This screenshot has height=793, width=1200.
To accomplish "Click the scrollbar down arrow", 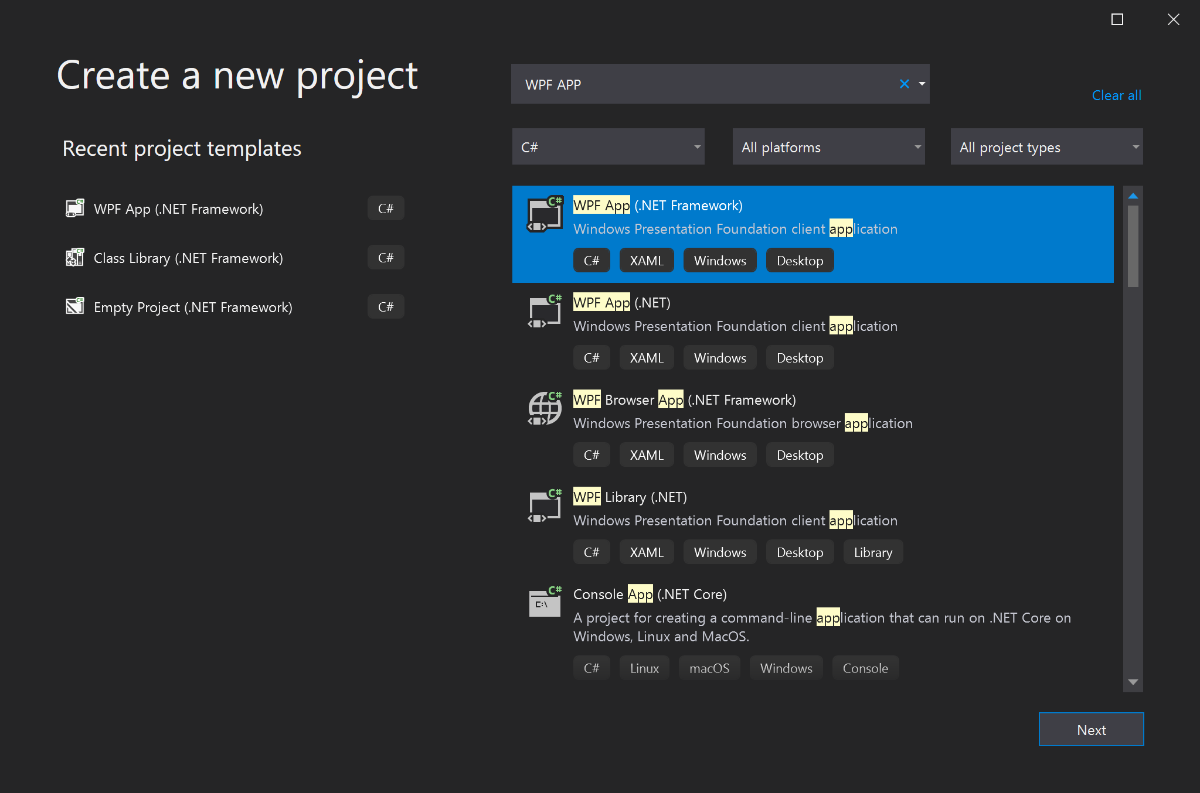I will click(x=1133, y=682).
